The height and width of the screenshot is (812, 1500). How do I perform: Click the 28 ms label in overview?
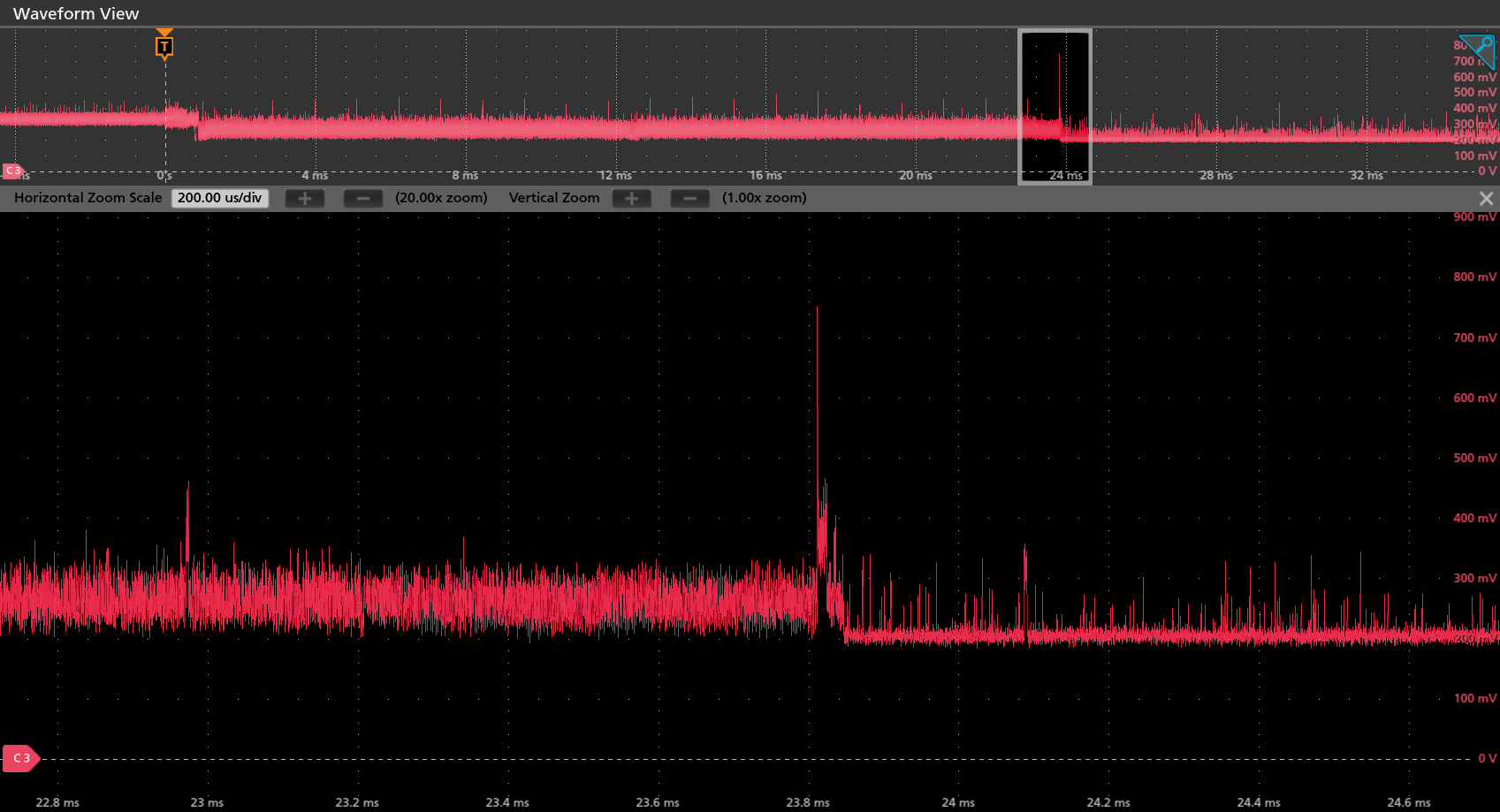click(1216, 175)
